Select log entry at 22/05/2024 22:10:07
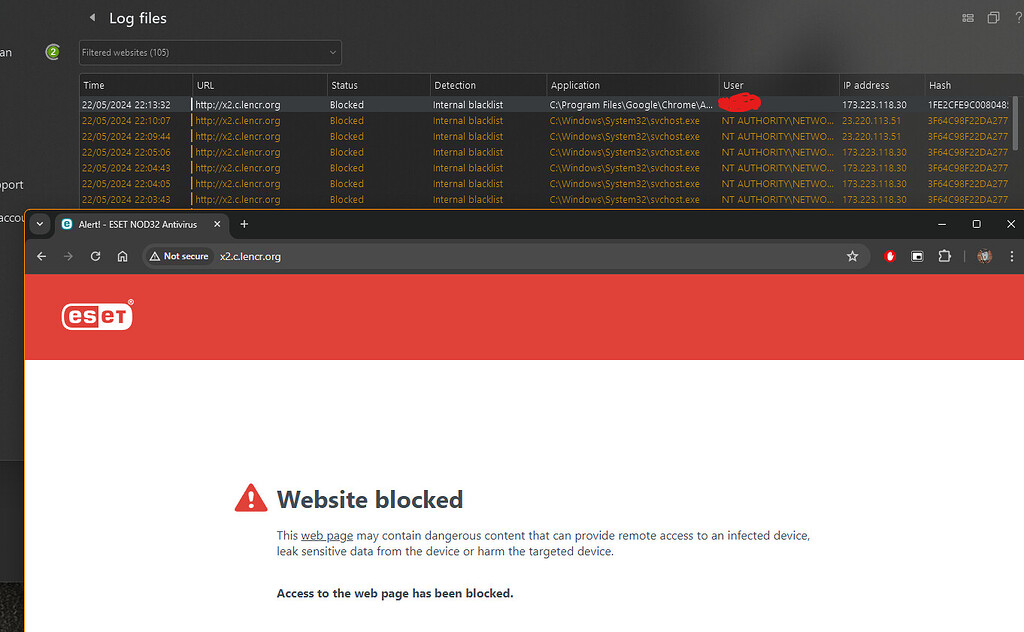 (545, 121)
